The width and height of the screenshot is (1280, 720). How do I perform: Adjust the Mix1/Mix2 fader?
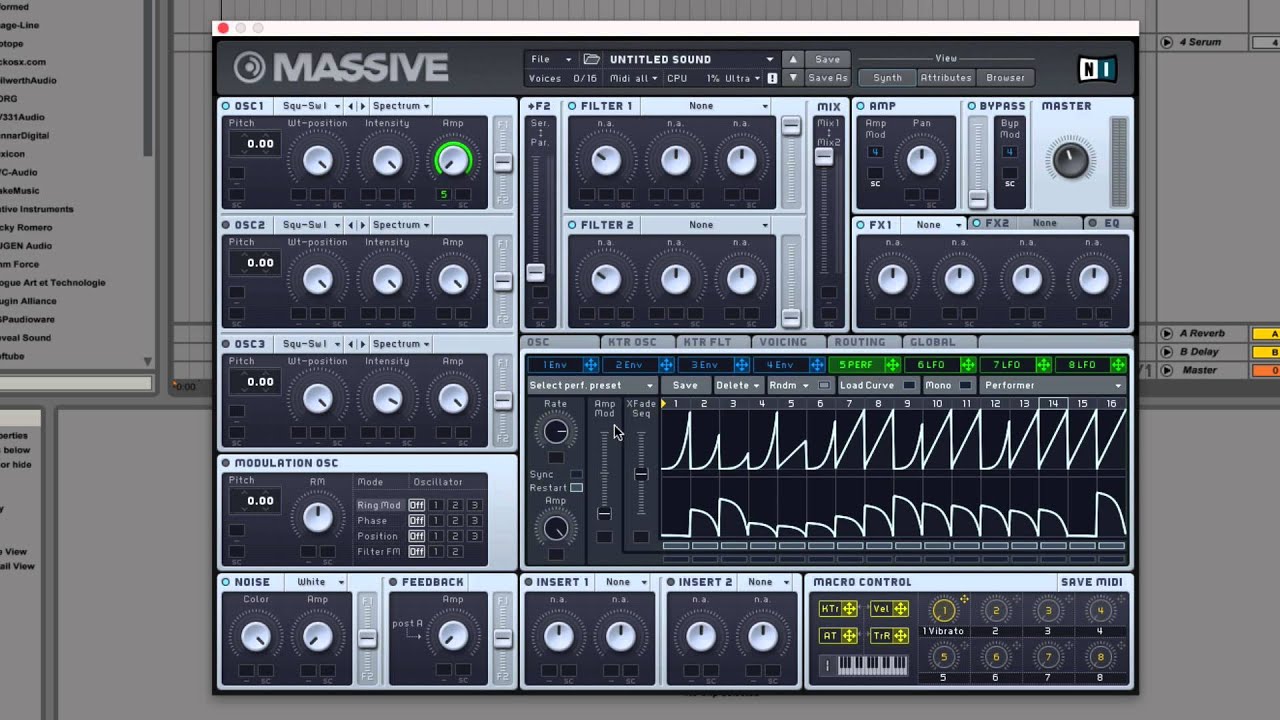click(x=824, y=156)
